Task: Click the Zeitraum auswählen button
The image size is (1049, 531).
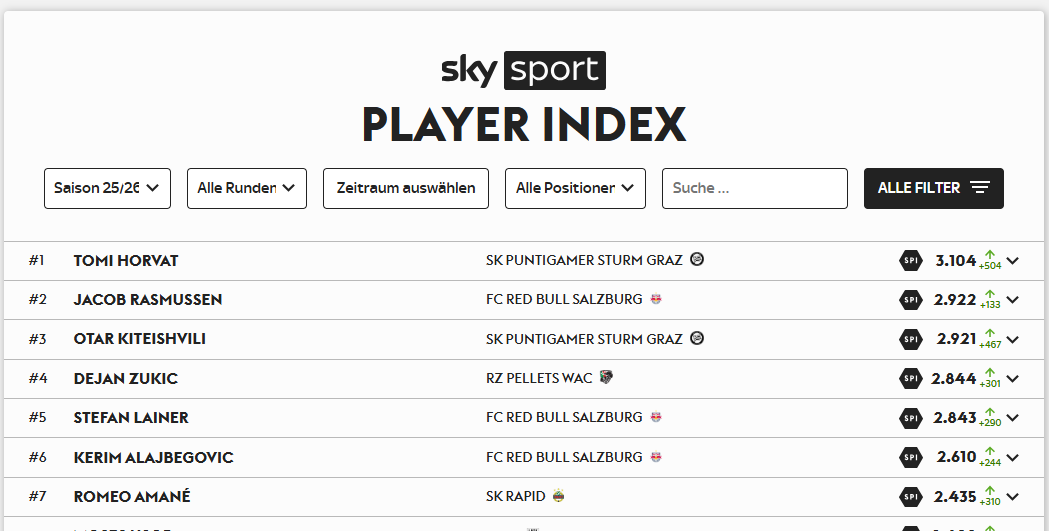Action: tap(406, 188)
